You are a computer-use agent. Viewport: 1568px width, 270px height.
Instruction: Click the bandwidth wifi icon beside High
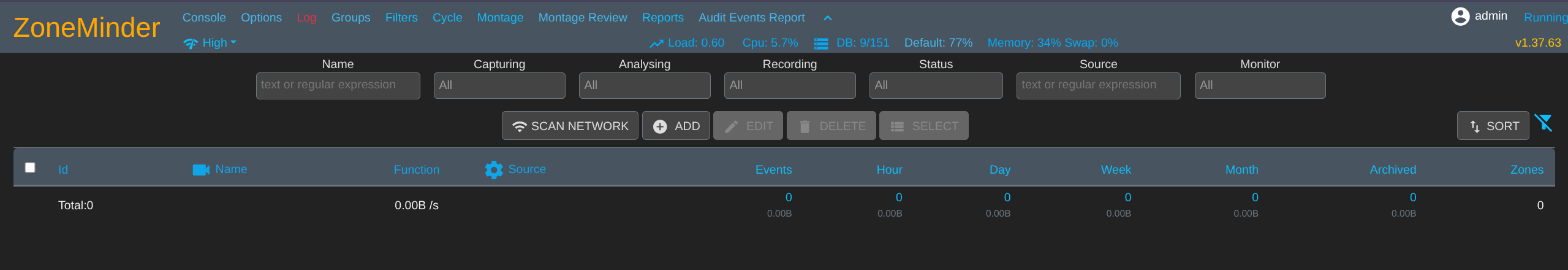191,44
